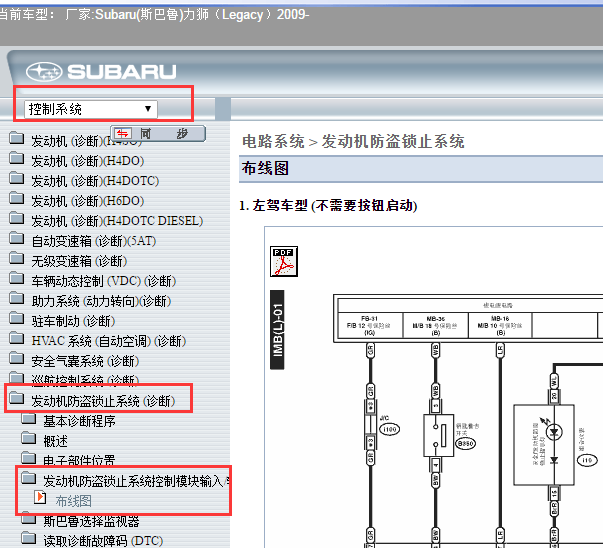Open 概述 subfolder
603x548 pixels.
point(55,441)
